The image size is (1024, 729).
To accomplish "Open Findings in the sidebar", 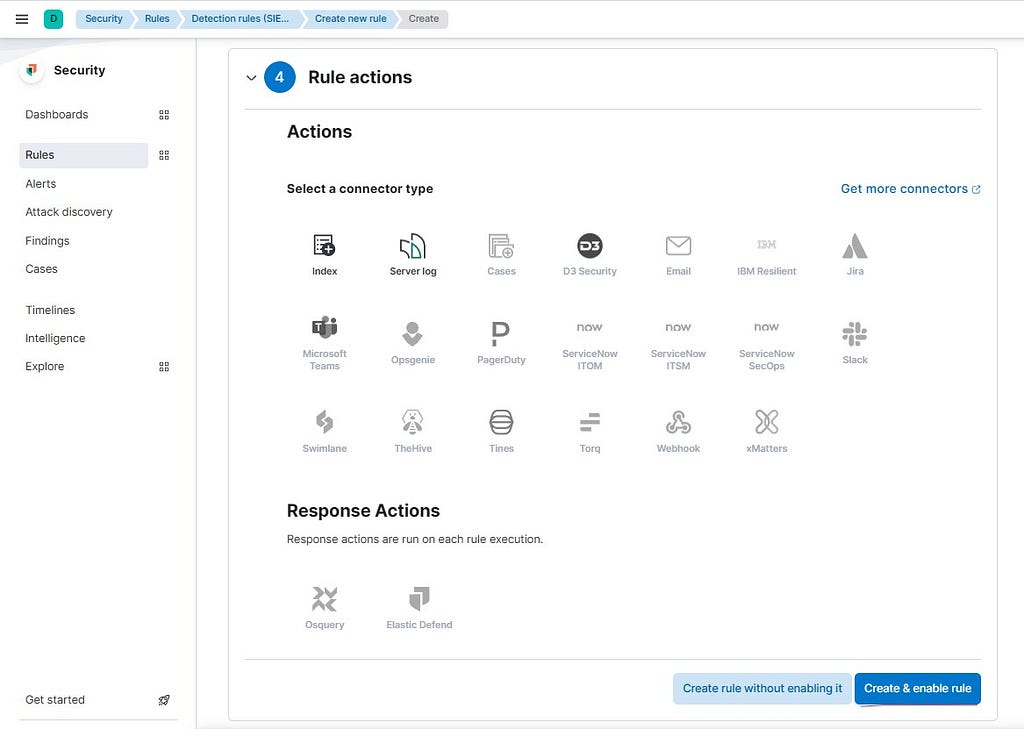I will coord(47,241).
